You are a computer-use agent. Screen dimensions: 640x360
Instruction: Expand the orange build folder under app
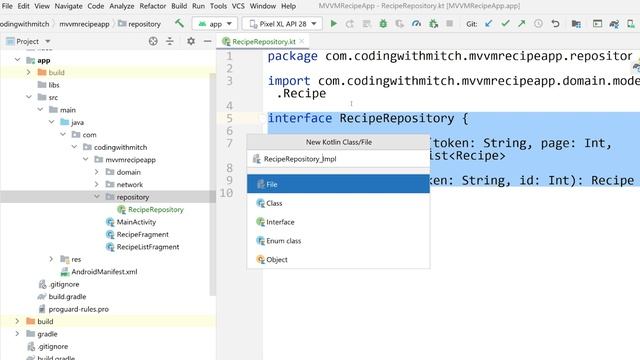tap(29, 72)
